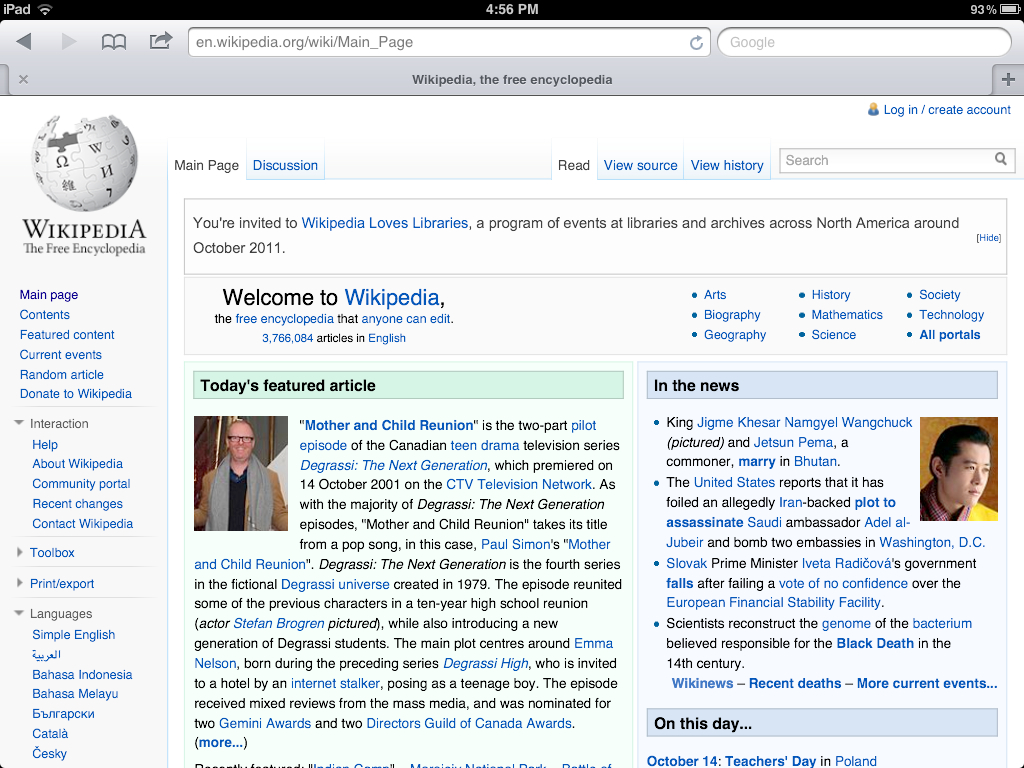Switch language to Bahasa Indonesia
The width and height of the screenshot is (1024, 768).
[82, 675]
